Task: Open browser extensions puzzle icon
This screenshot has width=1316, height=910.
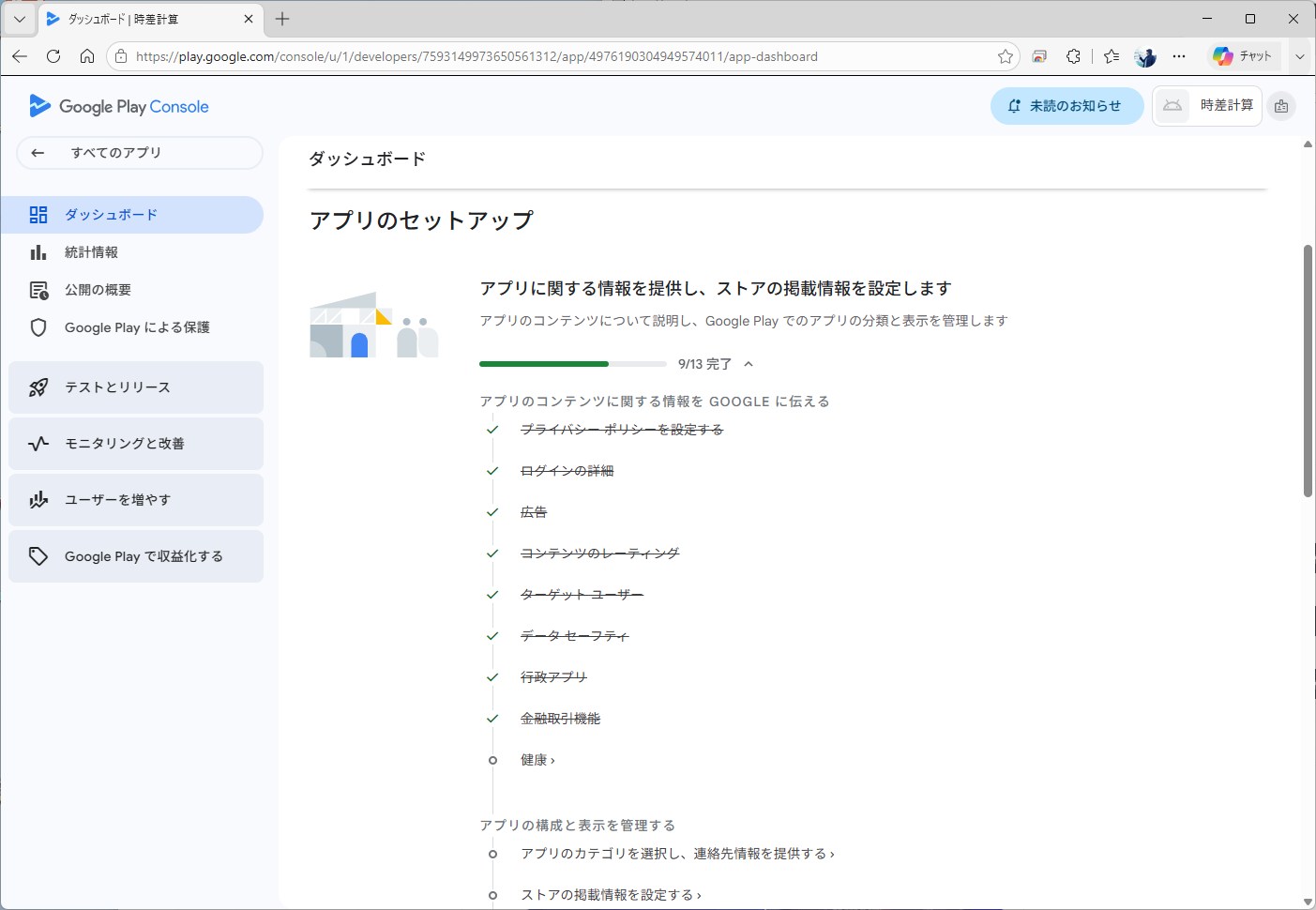Action: point(1074,56)
